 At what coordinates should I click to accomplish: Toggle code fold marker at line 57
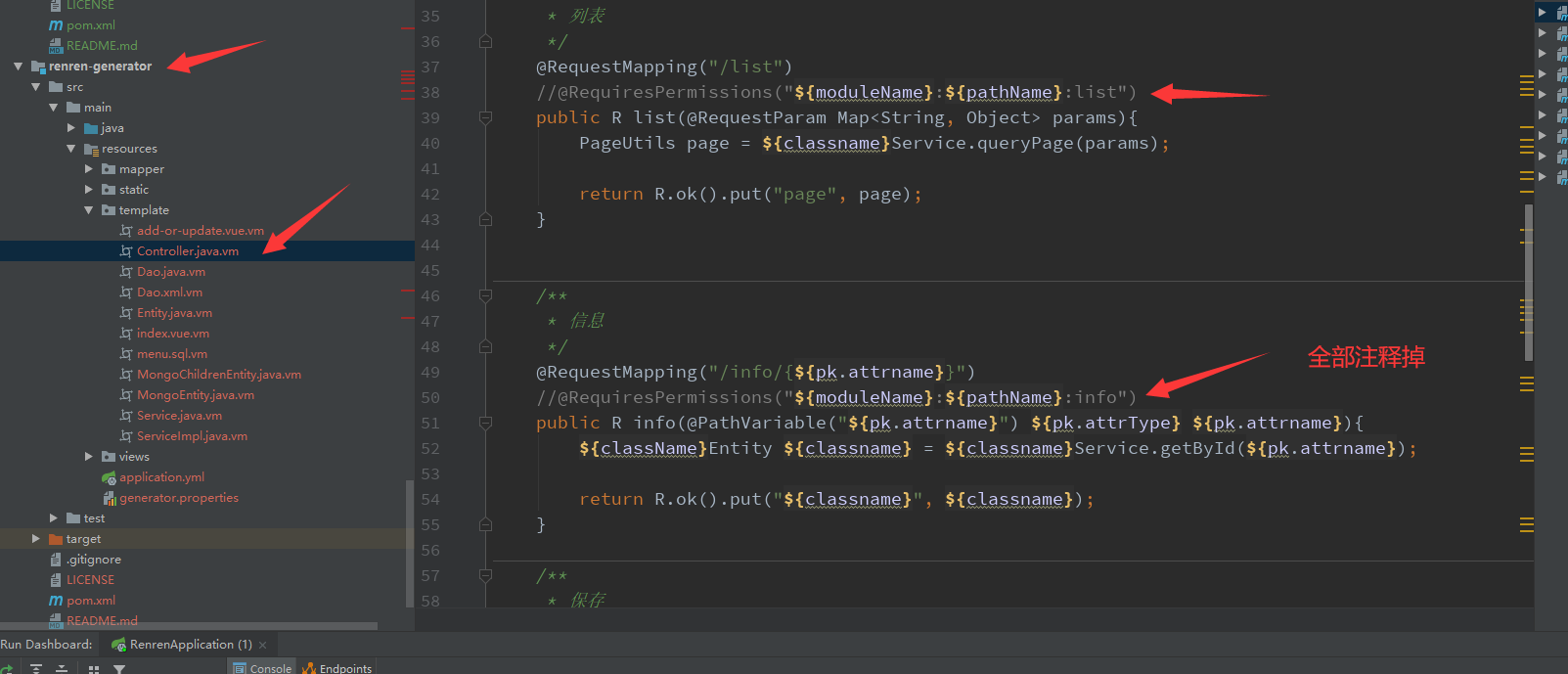485,576
